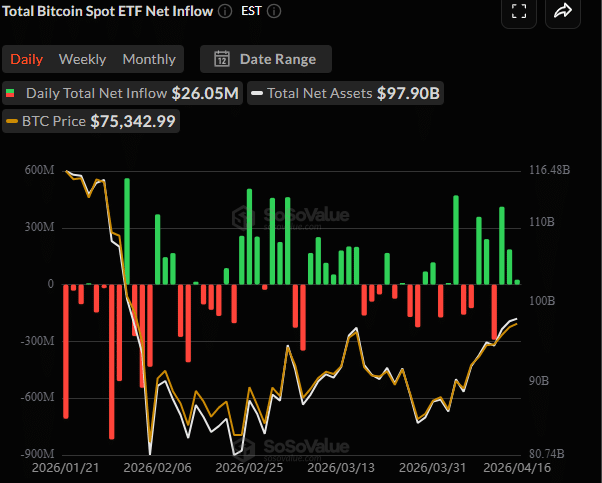
Task: Open info tooltip beside the chart title
Action: coord(225,10)
